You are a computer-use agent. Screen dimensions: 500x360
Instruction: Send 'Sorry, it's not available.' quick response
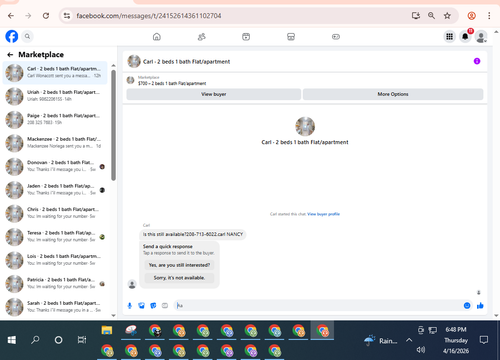179,278
